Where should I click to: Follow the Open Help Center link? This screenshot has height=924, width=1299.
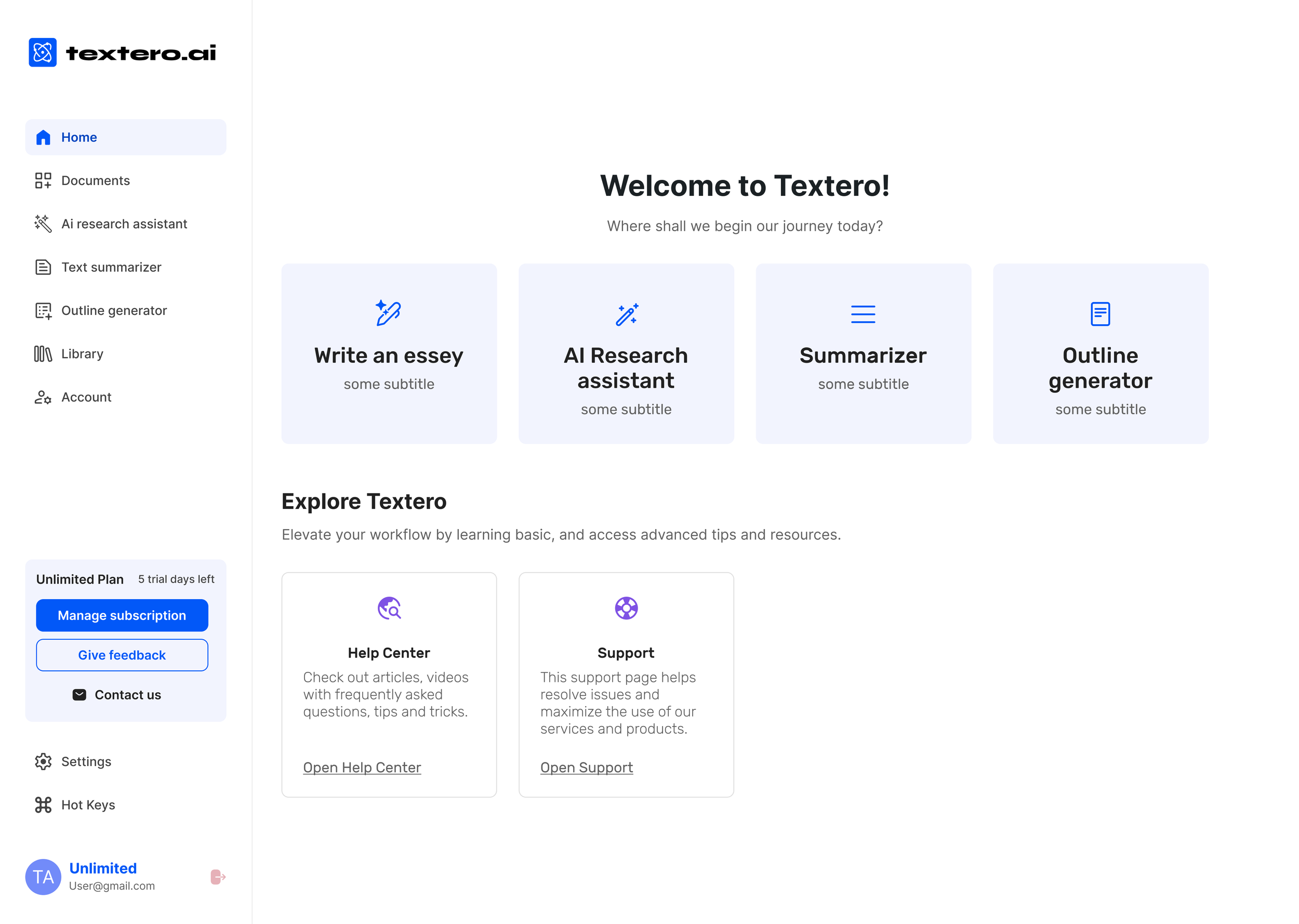[x=362, y=767]
